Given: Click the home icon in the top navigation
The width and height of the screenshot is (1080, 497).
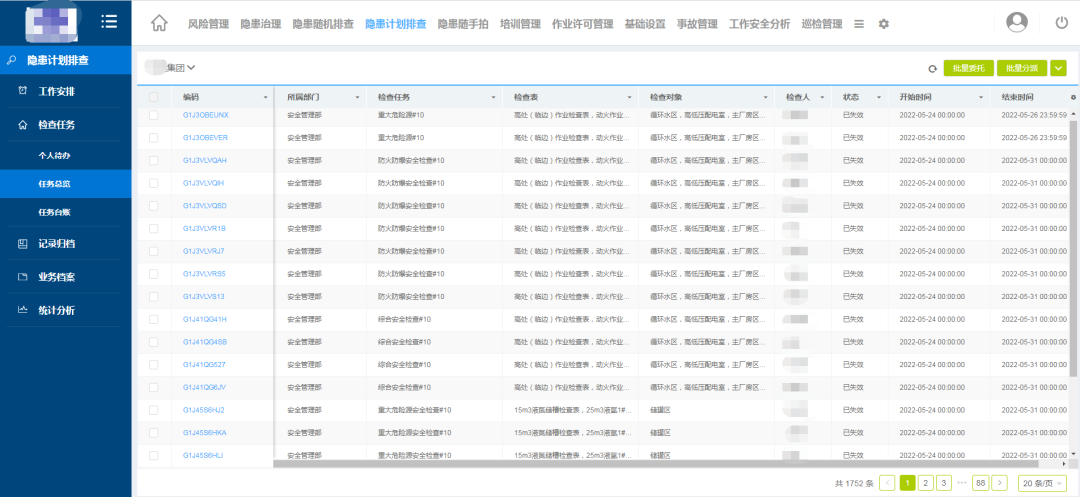Looking at the screenshot, I should pyautogui.click(x=158, y=23).
